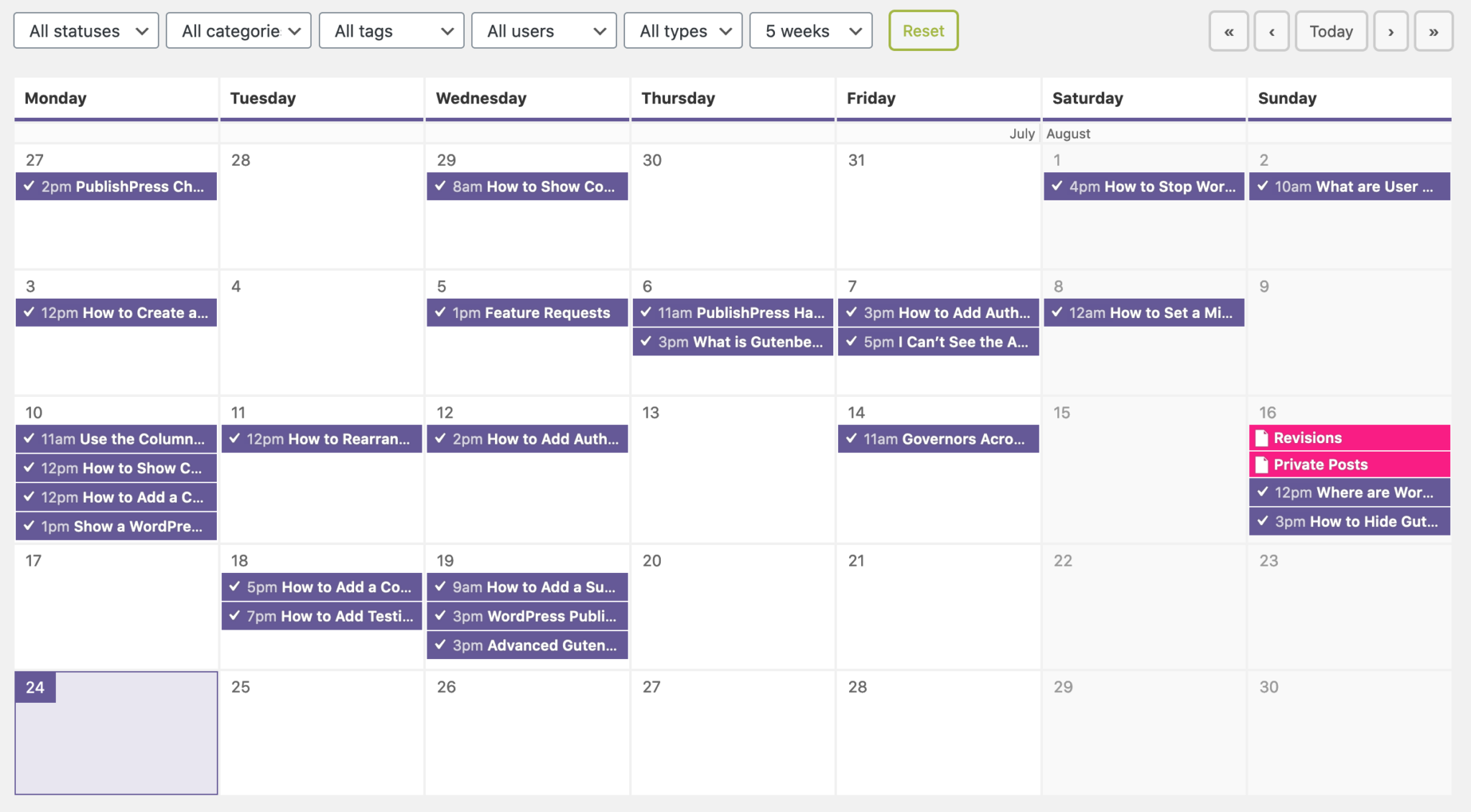Select the highlighted day 24 cell
The height and width of the screenshot is (812, 1471).
coord(116,733)
